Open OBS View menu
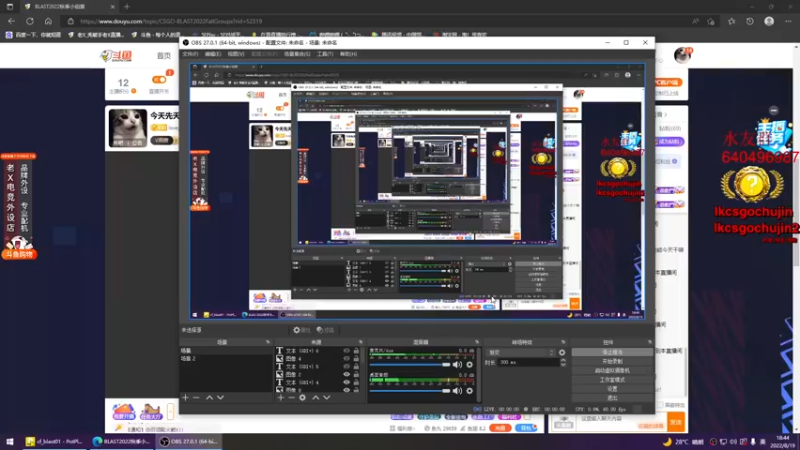Screen dimensions: 800x450 (236, 54)
